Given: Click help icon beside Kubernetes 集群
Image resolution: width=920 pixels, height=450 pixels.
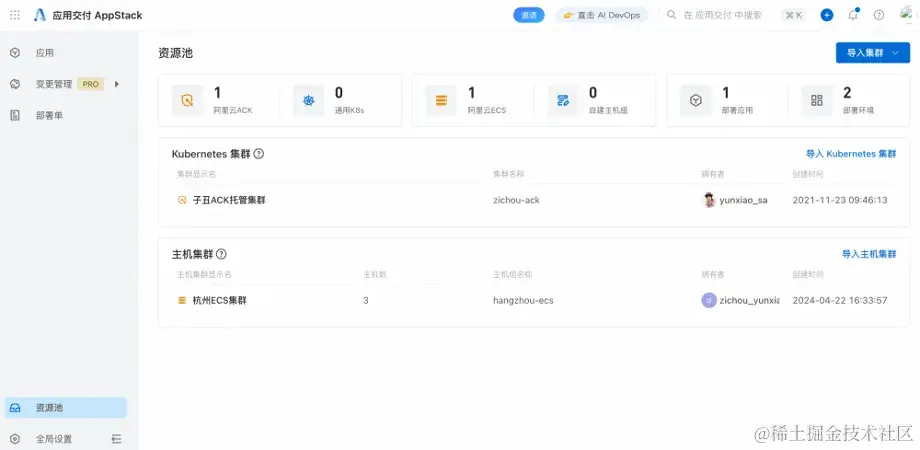Looking at the screenshot, I should (x=258, y=154).
